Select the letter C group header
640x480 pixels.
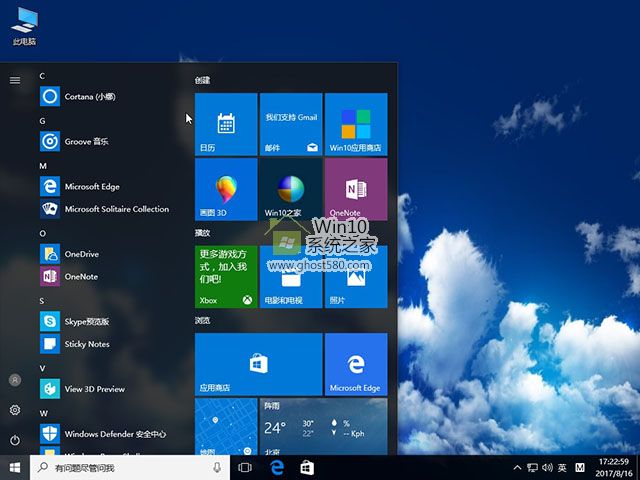tap(42, 76)
